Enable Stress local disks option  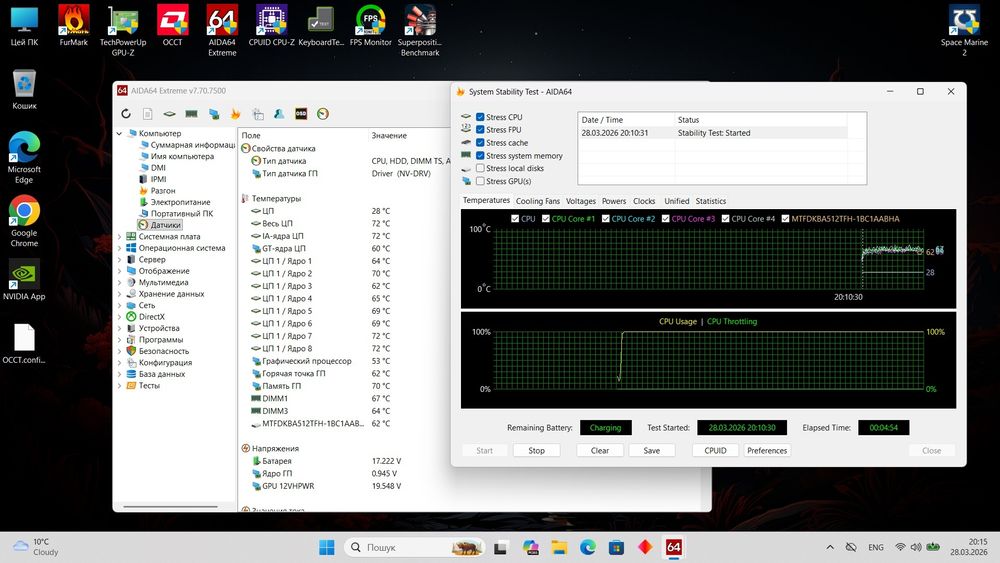click(480, 168)
